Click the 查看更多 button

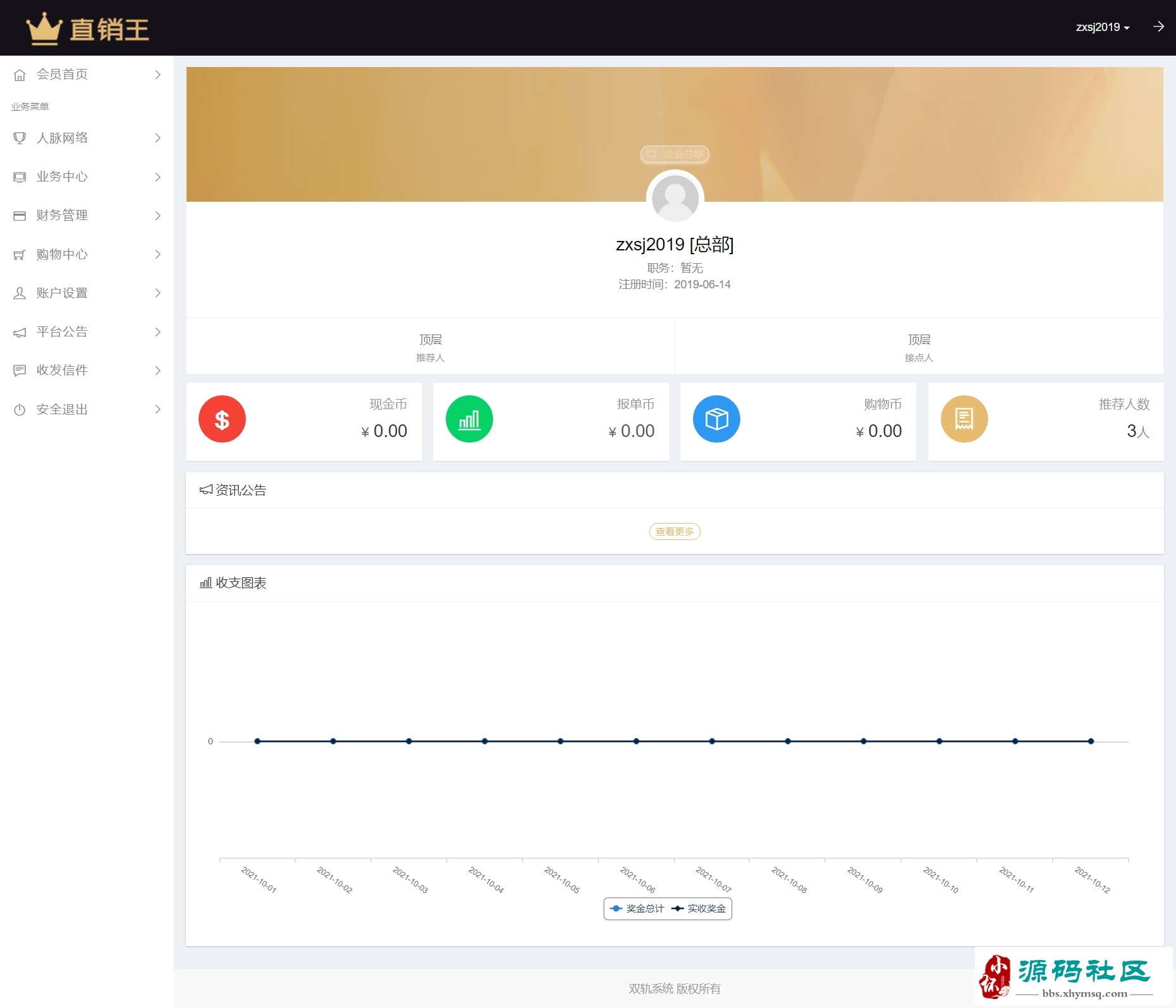click(675, 532)
